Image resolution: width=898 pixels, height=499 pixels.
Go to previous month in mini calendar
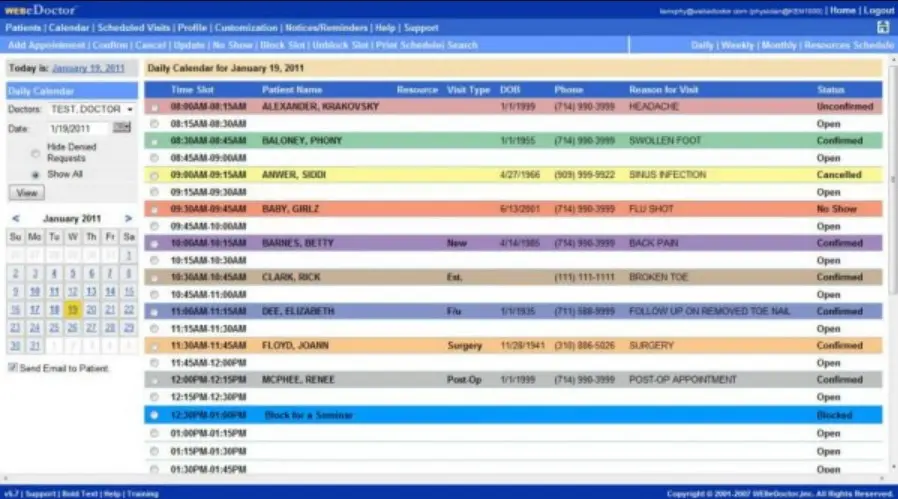(15, 218)
